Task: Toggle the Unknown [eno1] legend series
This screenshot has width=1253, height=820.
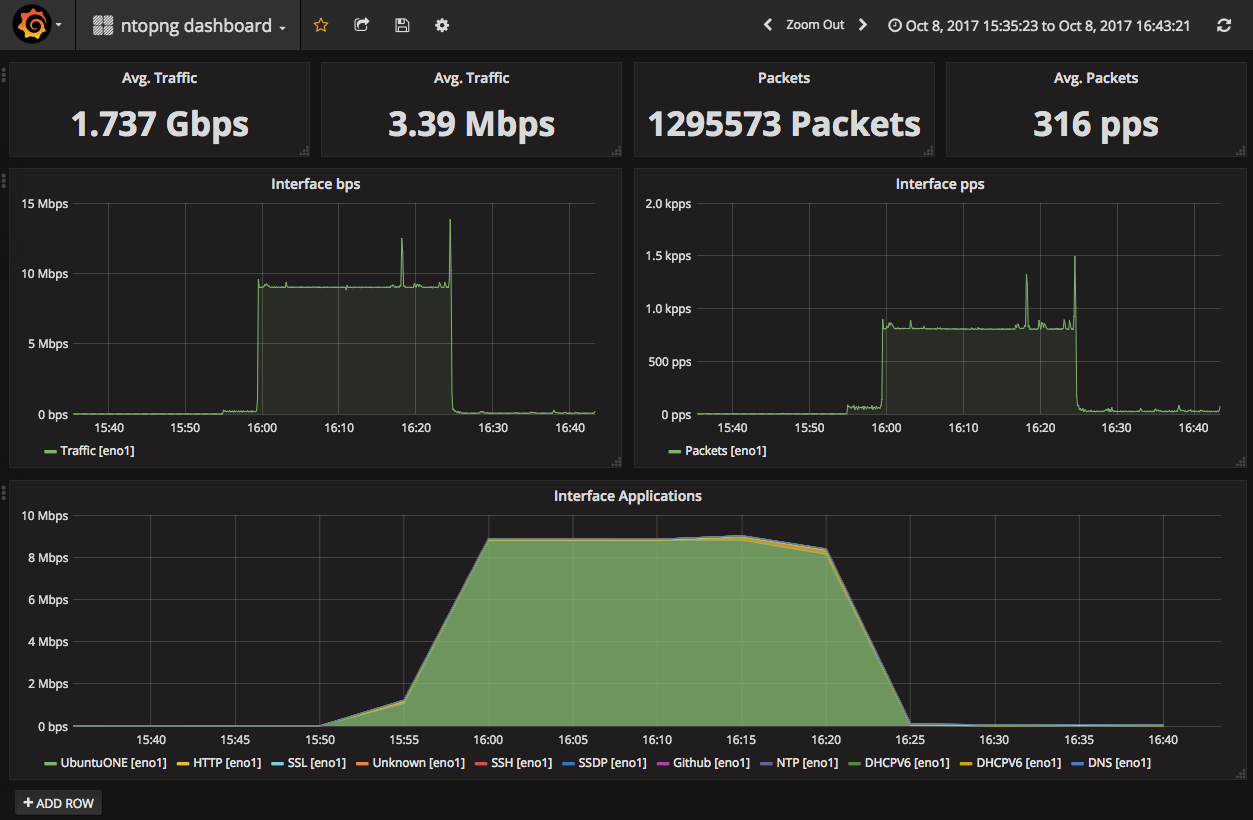Action: coord(419,763)
